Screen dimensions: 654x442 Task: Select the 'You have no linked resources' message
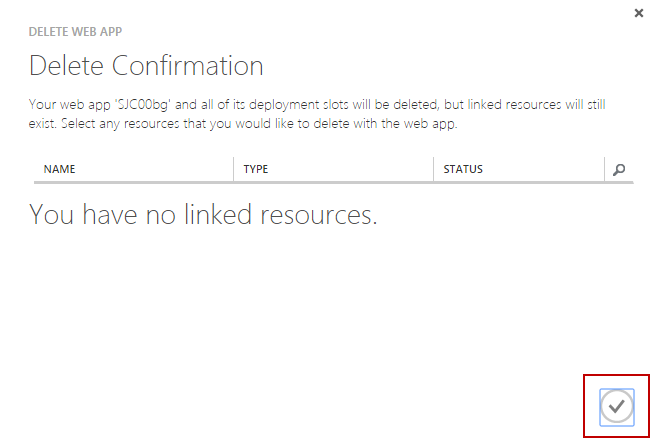click(203, 214)
